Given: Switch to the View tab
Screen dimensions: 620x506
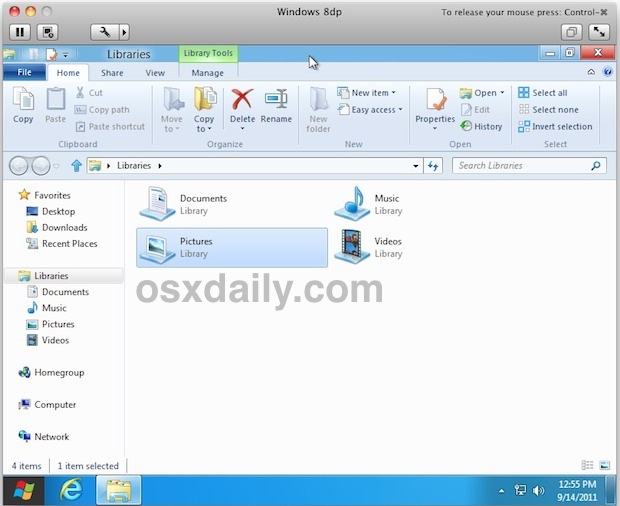Looking at the screenshot, I should pyautogui.click(x=155, y=73).
